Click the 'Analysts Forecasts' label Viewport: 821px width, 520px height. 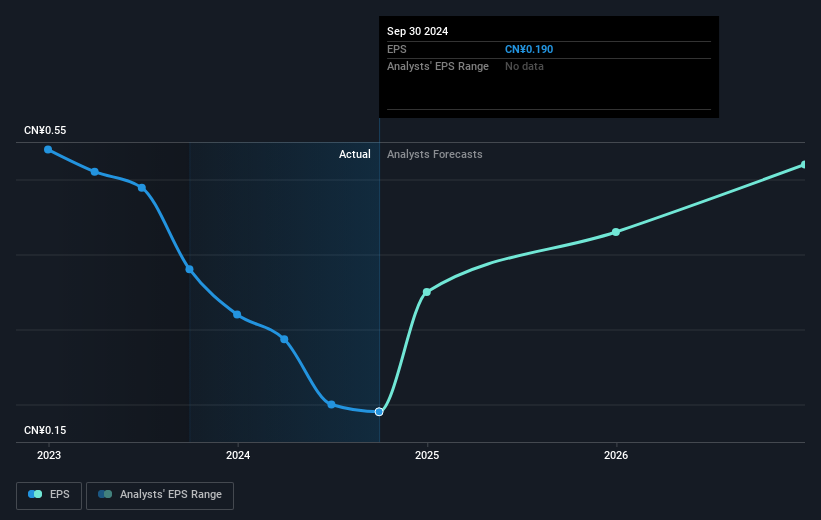435,154
